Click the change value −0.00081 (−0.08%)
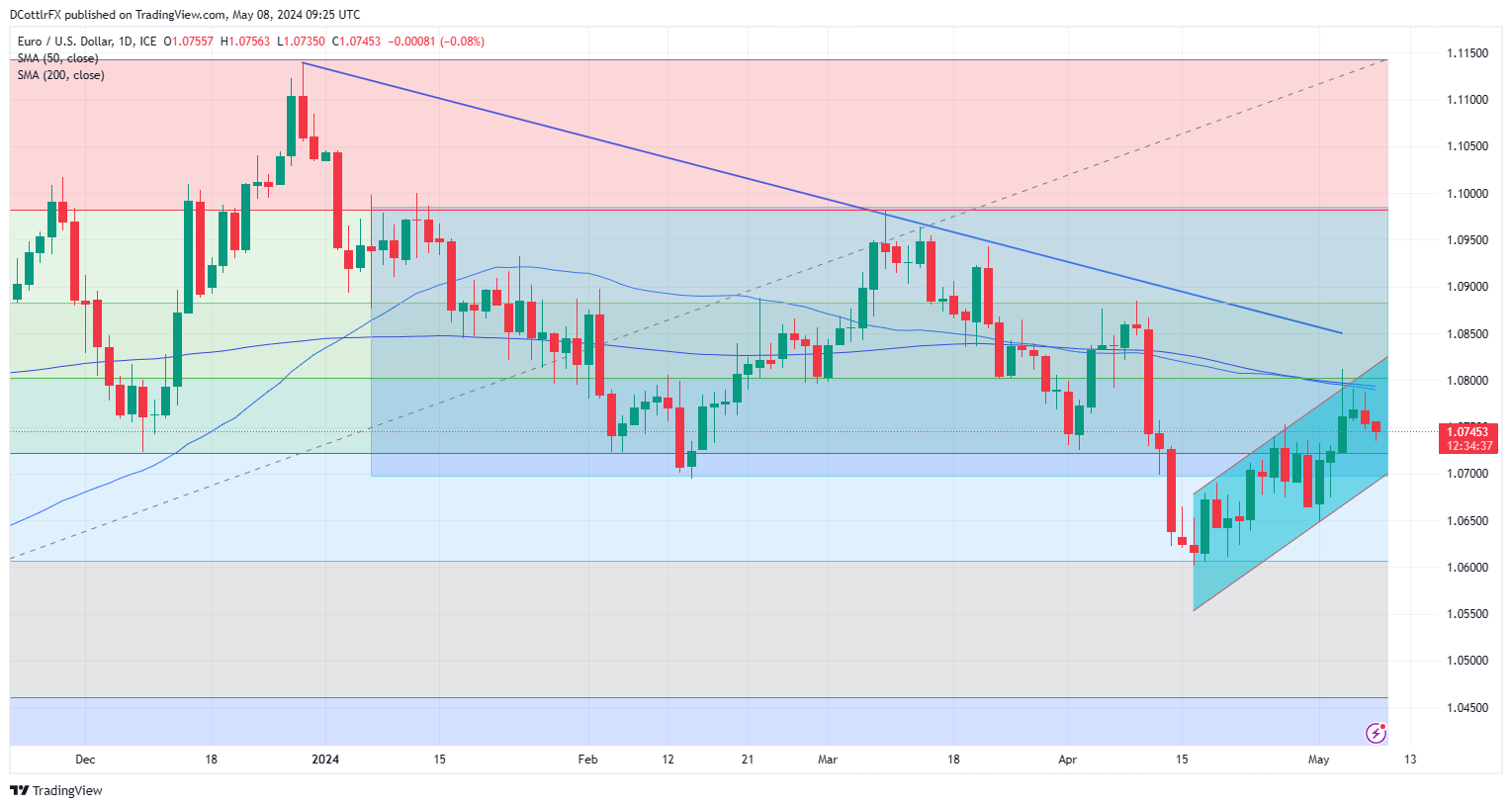 coord(436,42)
